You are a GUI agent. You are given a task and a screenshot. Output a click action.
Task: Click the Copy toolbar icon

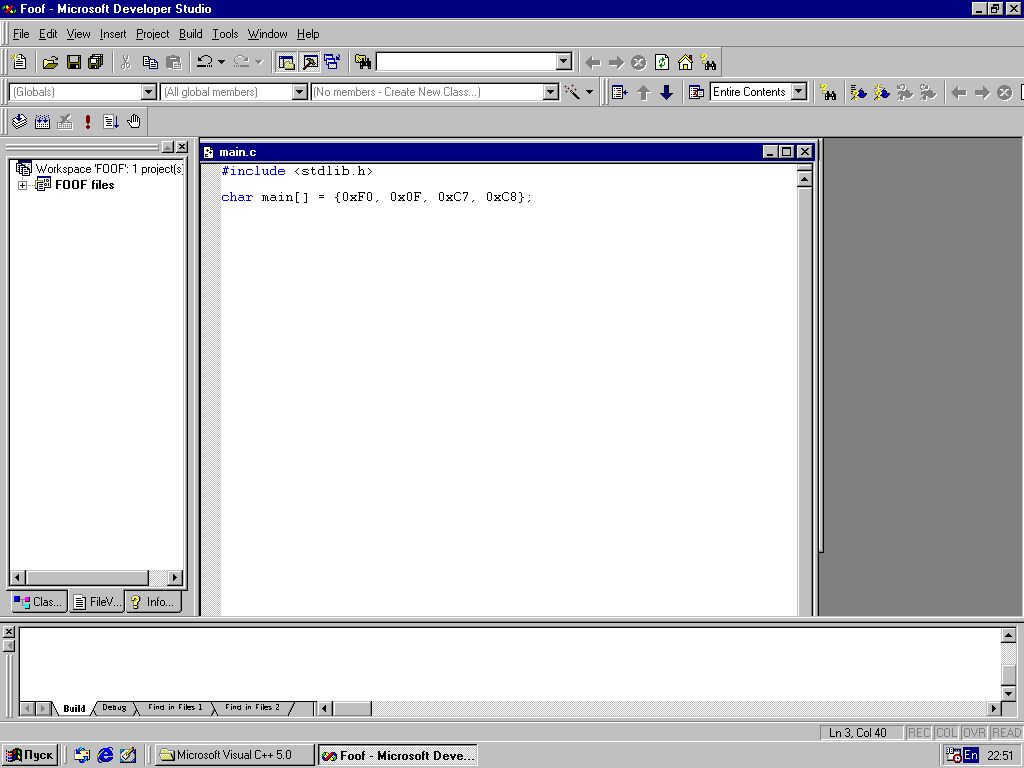point(150,62)
